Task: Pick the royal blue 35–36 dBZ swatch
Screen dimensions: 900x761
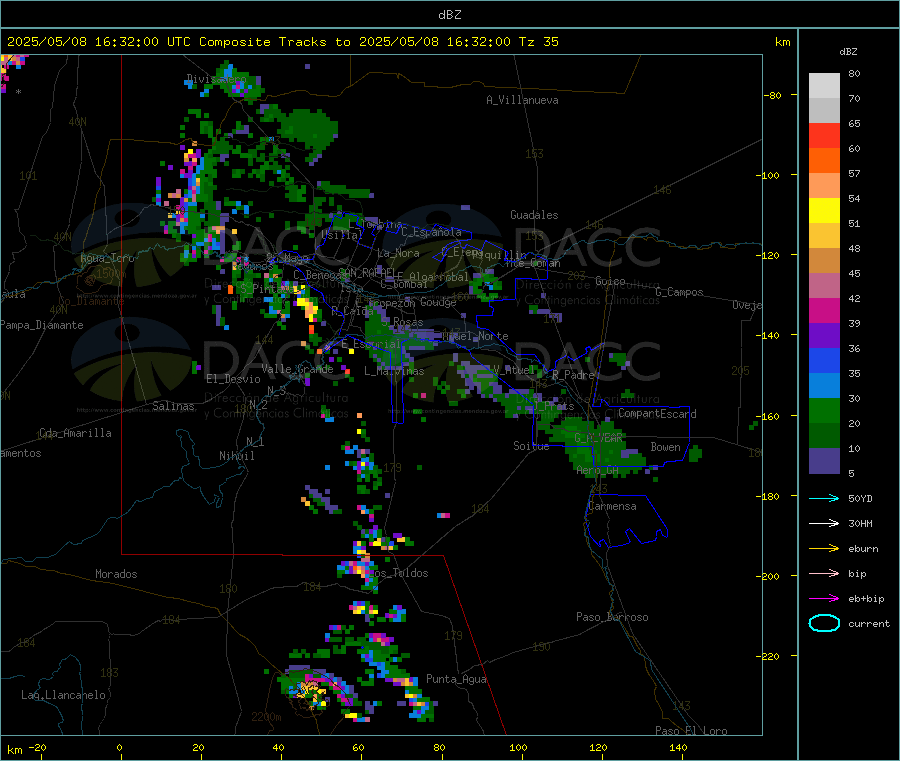Action: 824,360
